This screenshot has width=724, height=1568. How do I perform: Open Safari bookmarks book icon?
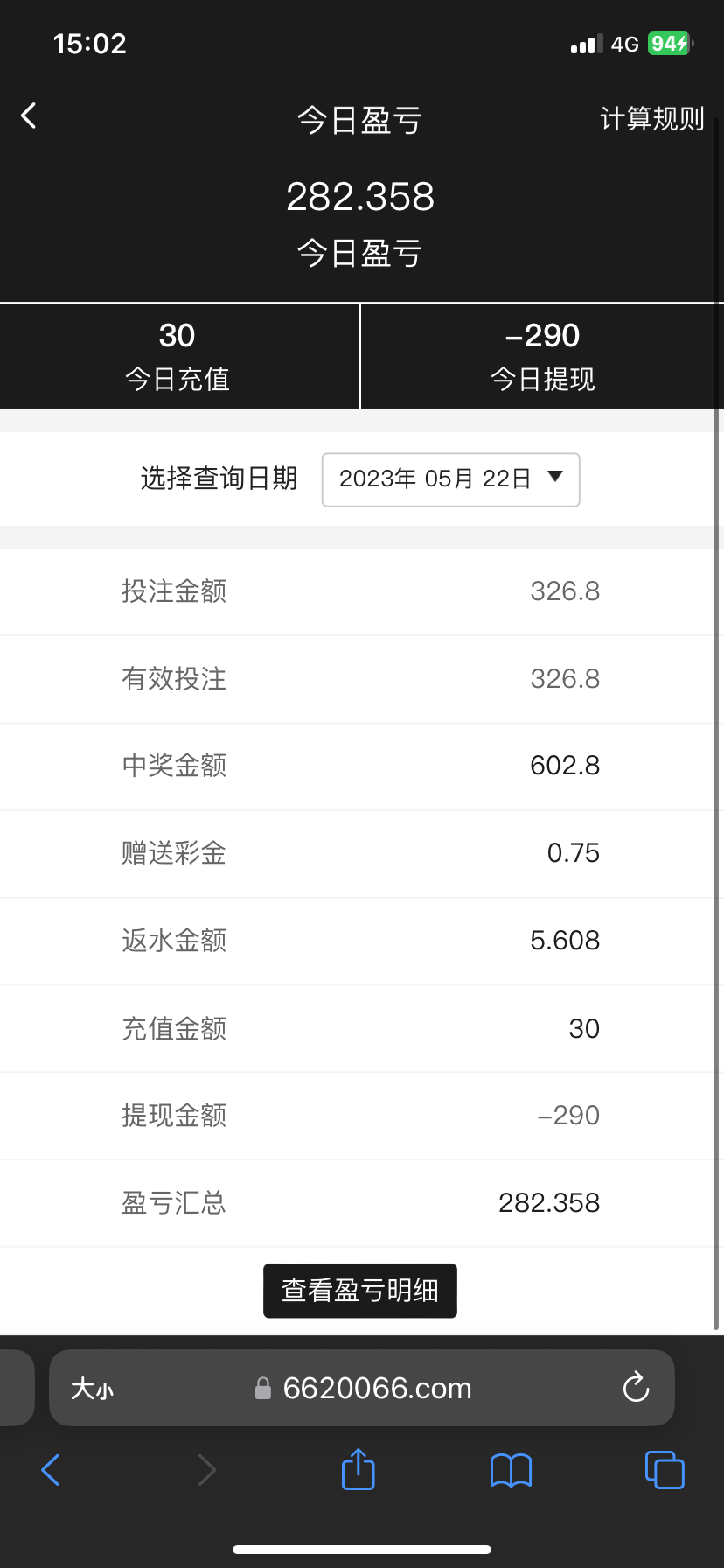[512, 1470]
